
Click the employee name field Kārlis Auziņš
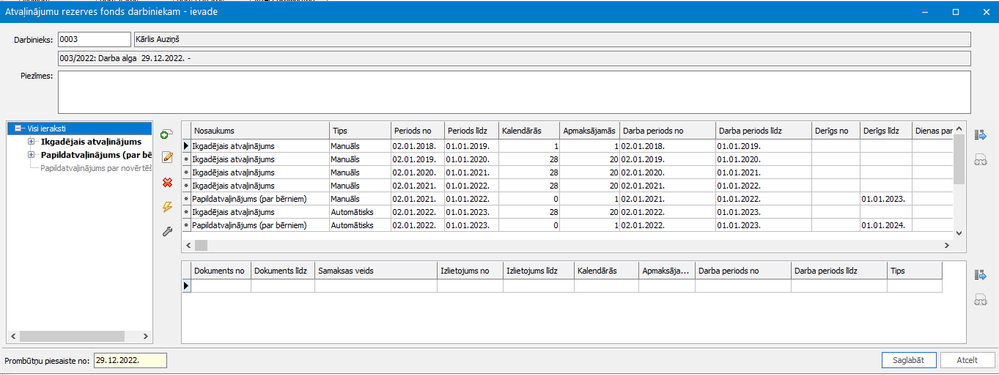point(552,39)
